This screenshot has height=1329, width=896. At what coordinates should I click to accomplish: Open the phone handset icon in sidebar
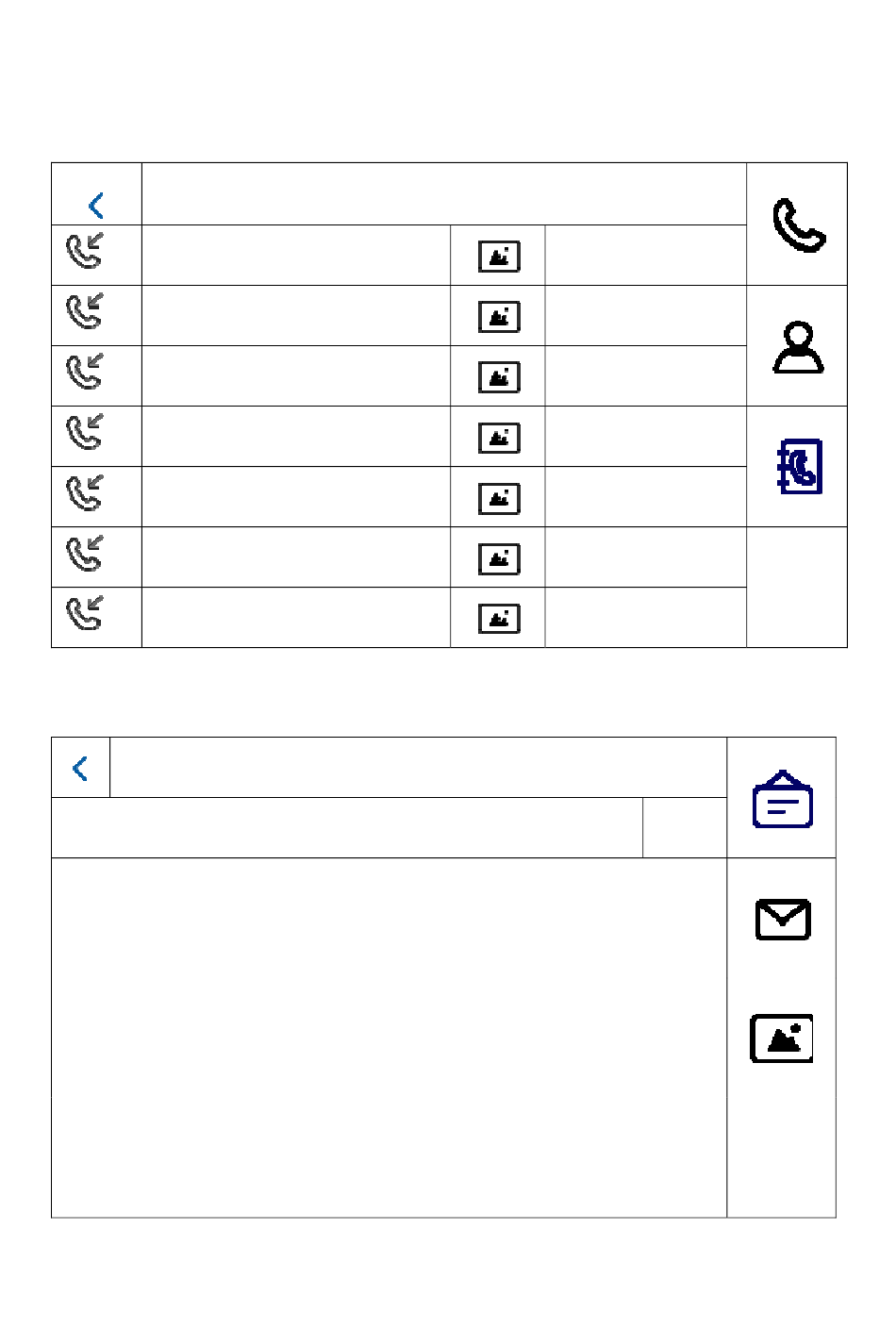(799, 226)
